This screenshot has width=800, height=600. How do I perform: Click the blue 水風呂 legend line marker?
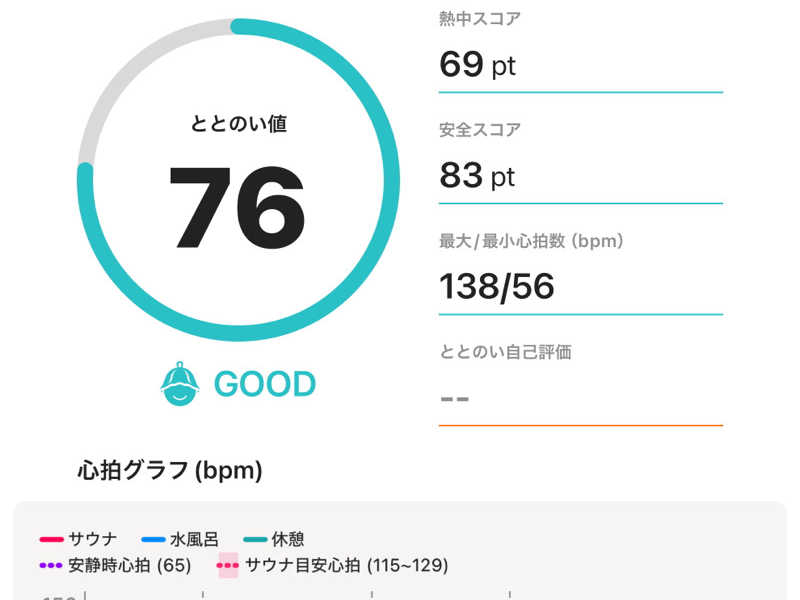tap(153, 540)
